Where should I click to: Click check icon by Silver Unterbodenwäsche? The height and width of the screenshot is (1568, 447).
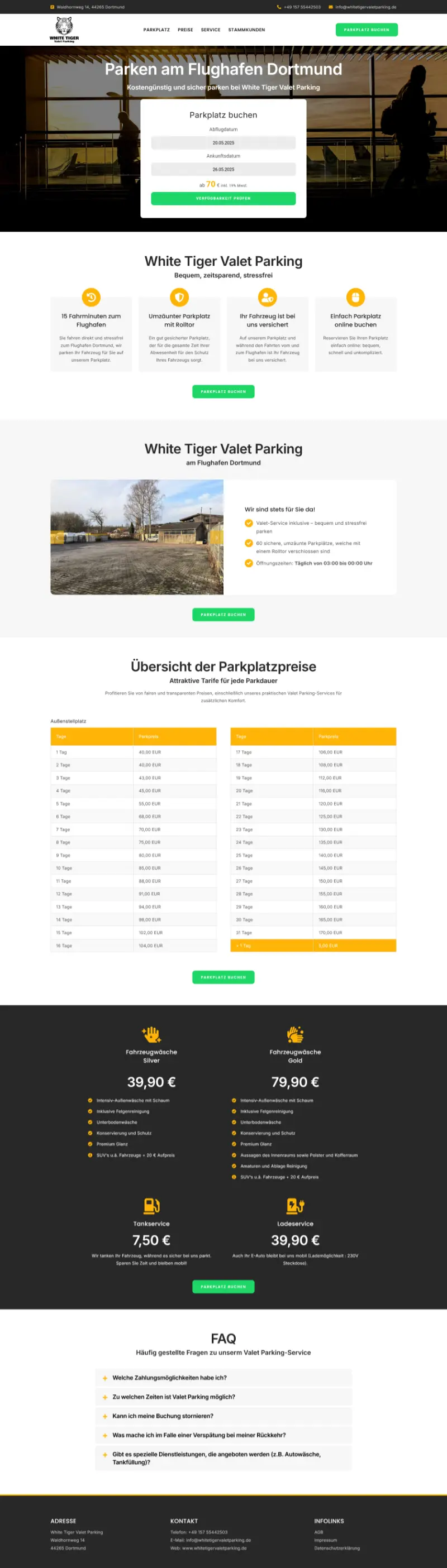(90, 1122)
